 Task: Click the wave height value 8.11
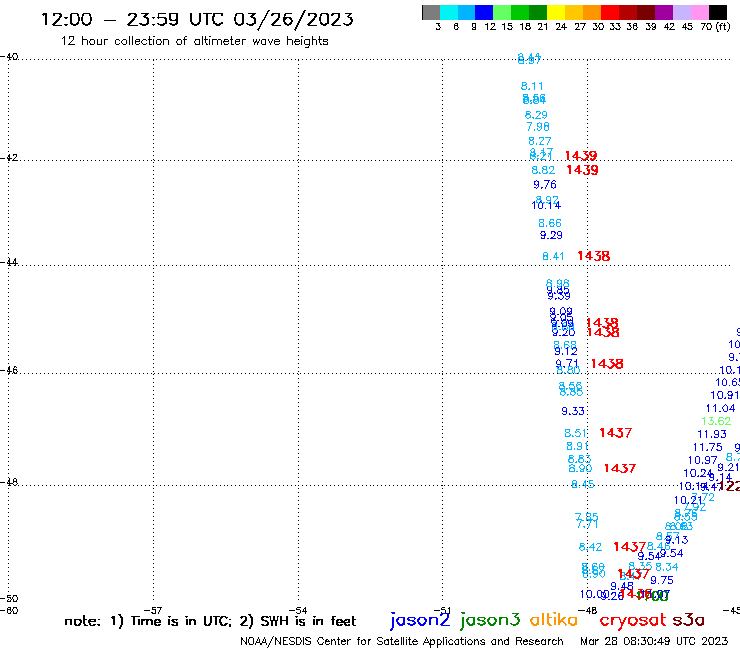[532, 86]
